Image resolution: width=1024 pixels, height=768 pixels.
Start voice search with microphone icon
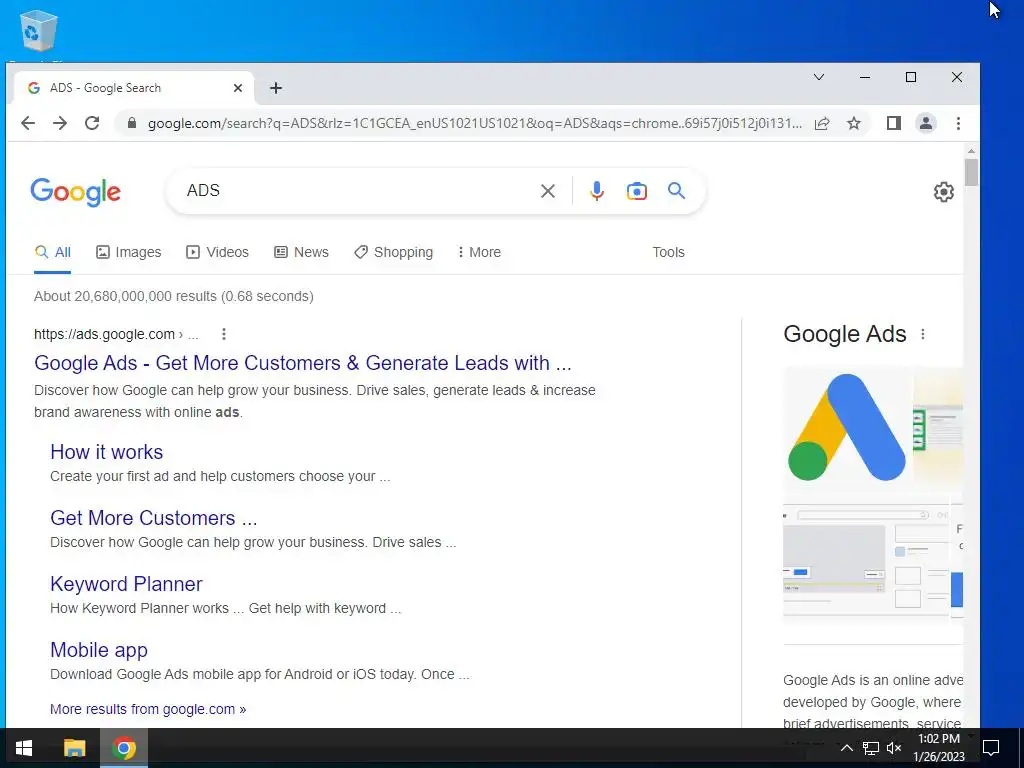596,191
